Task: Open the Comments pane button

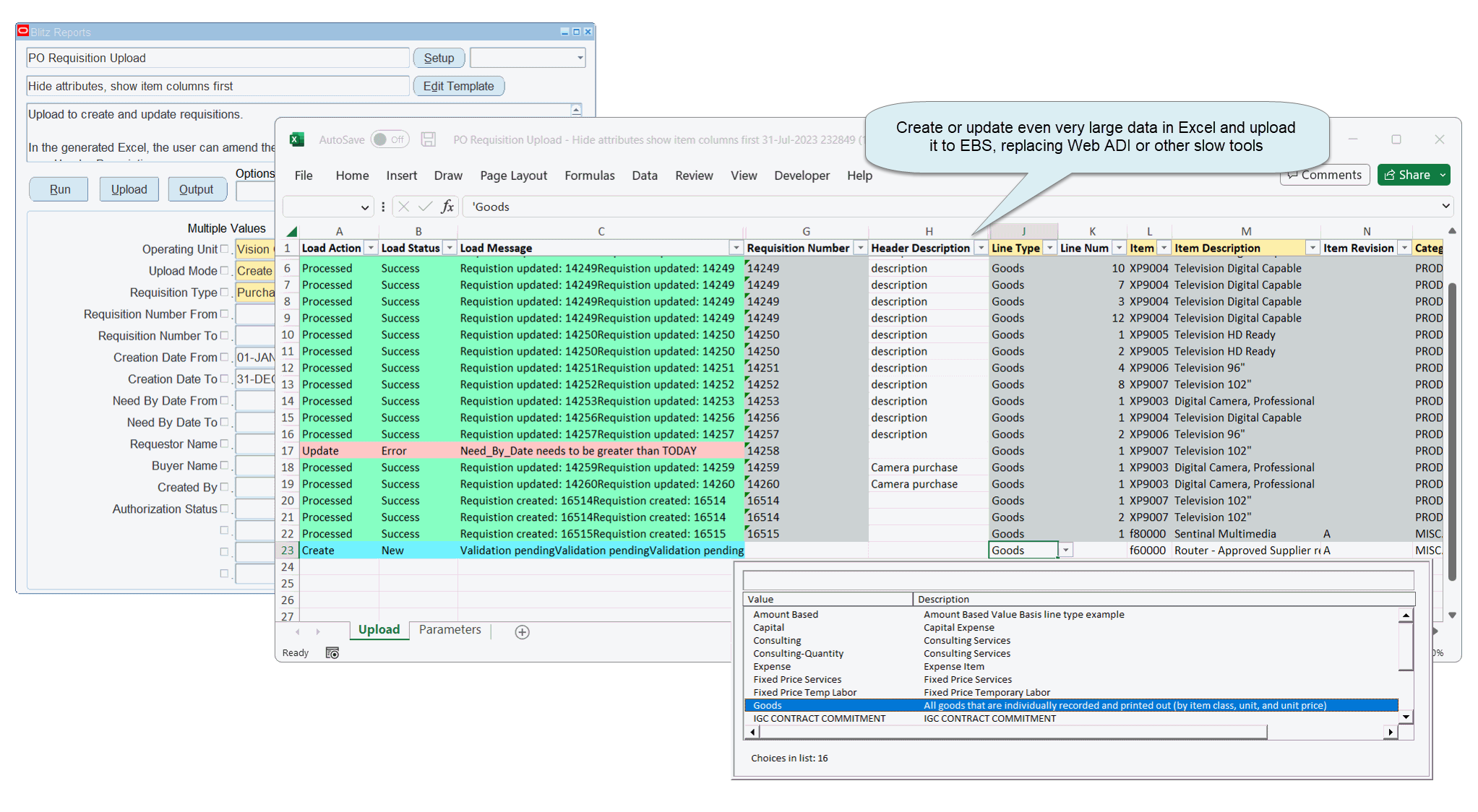Action: (x=1325, y=175)
